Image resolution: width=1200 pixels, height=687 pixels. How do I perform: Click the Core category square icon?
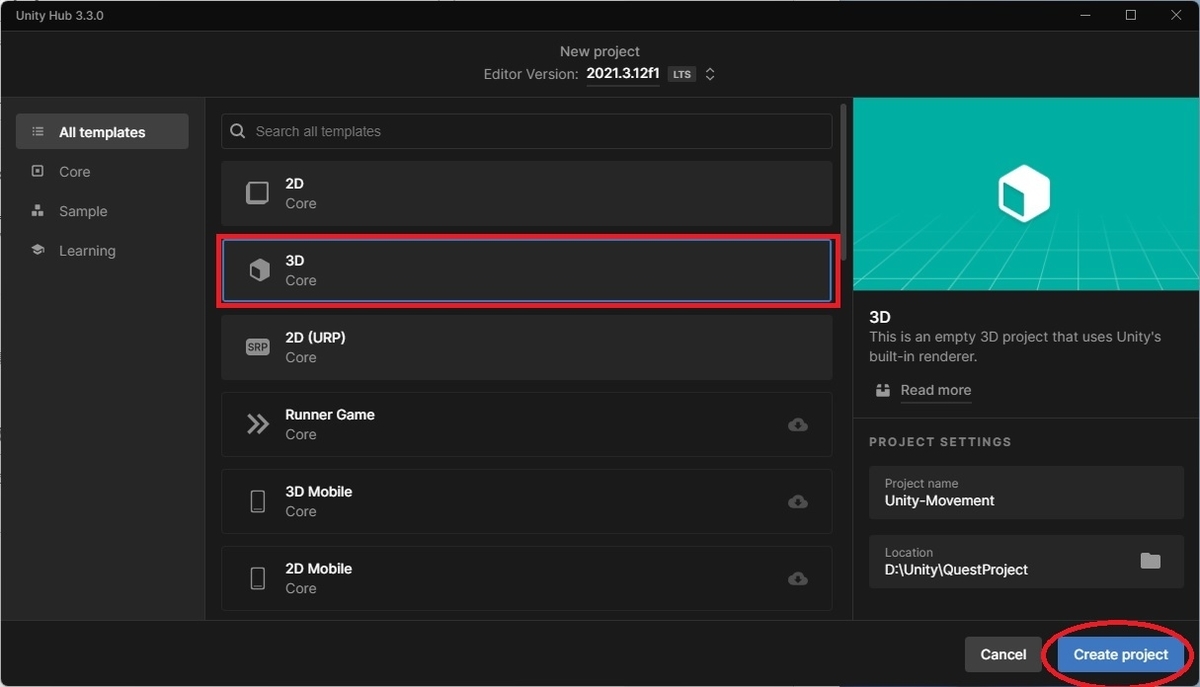click(x=38, y=171)
